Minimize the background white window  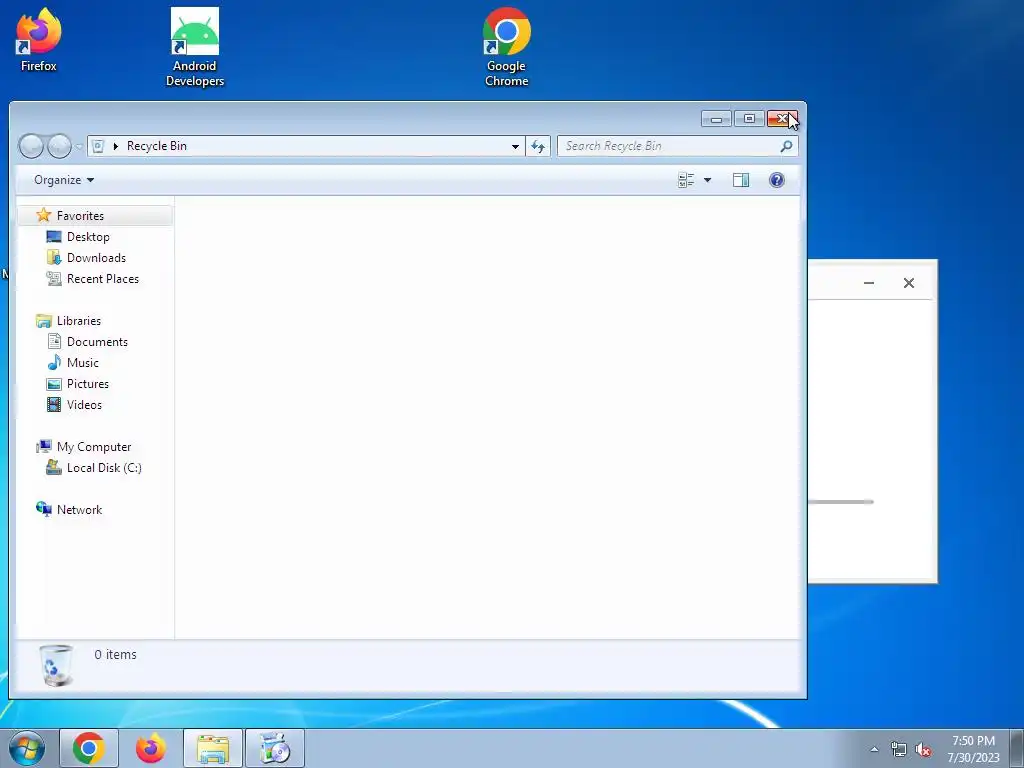[x=869, y=283]
